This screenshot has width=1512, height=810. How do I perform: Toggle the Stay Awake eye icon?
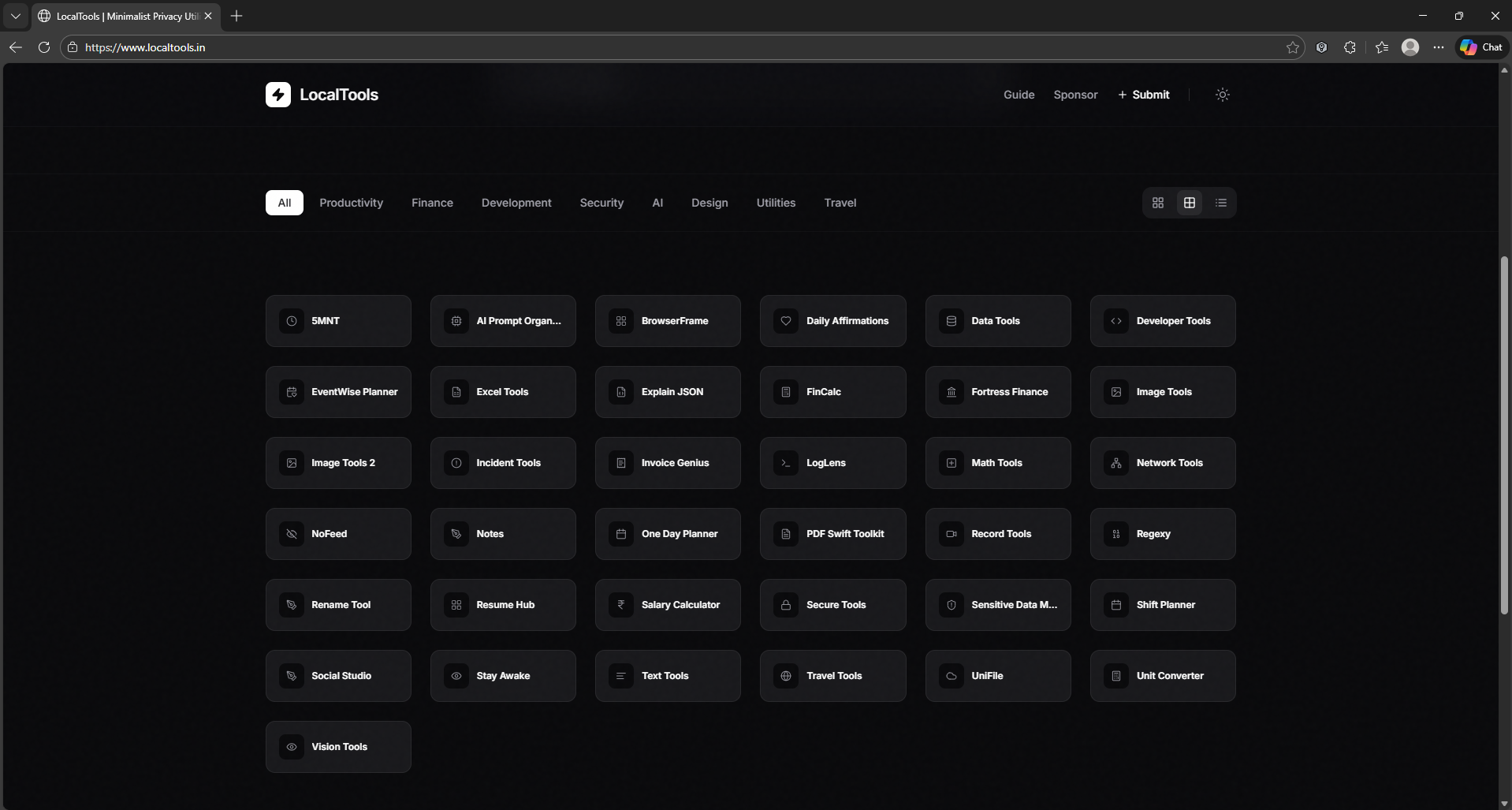[456, 675]
